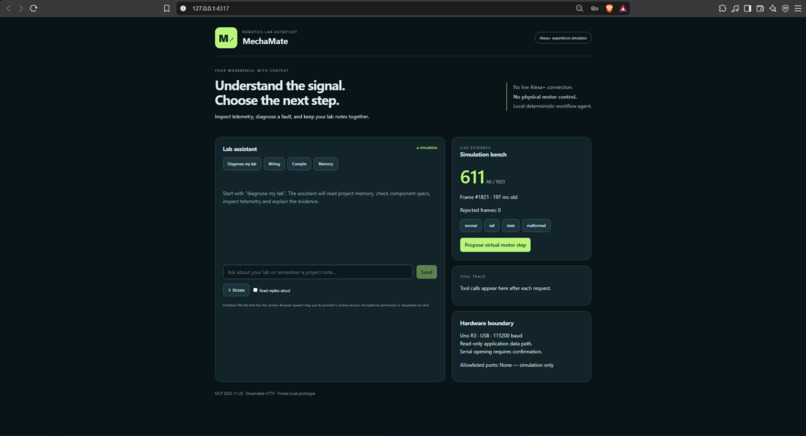The image size is (806, 436).
Task: Open the zoom magnifier icon in the address bar
Action: (x=579, y=8)
